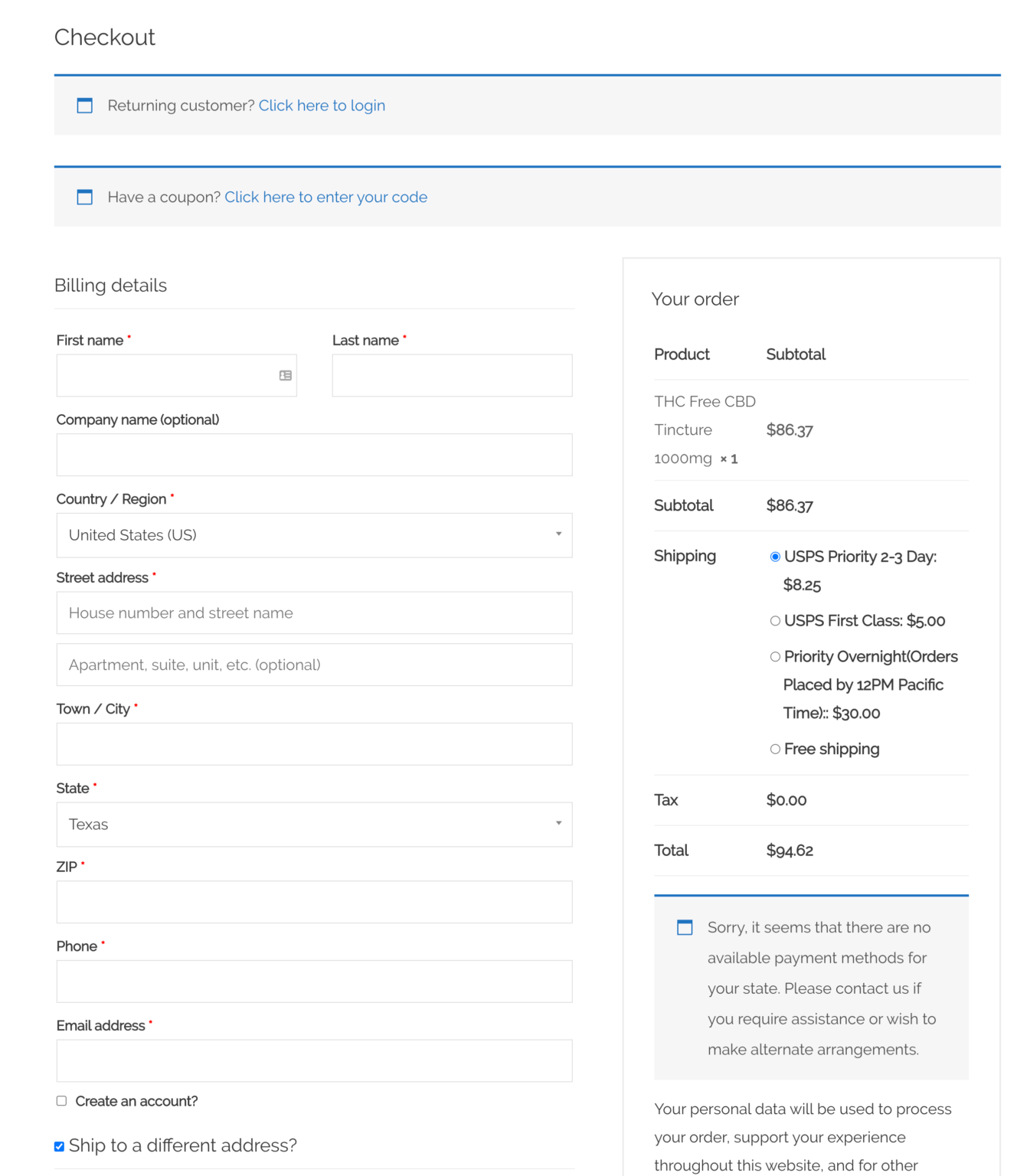Screen dimensions: 1030x1176
Task: Click the Your order heading
Action: (x=695, y=299)
